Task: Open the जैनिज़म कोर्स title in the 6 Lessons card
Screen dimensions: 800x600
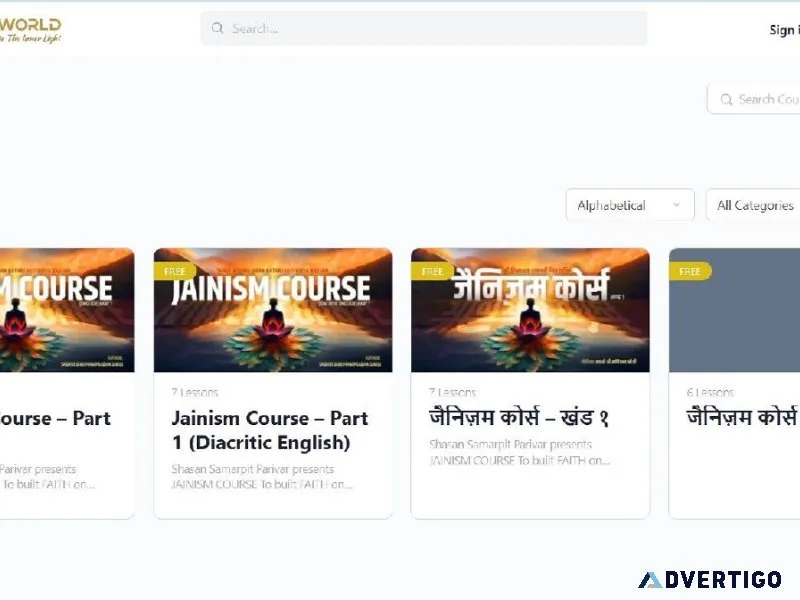Action: [743, 418]
